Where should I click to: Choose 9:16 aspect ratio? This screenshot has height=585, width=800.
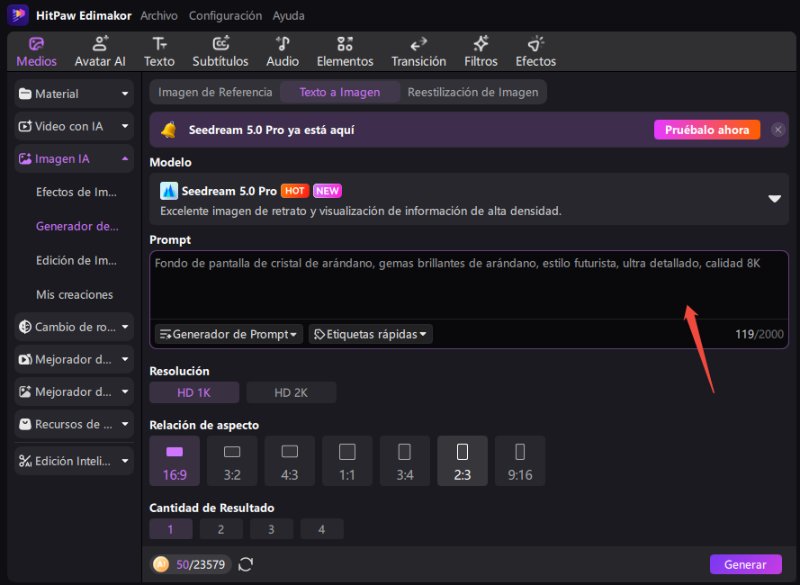(520, 461)
